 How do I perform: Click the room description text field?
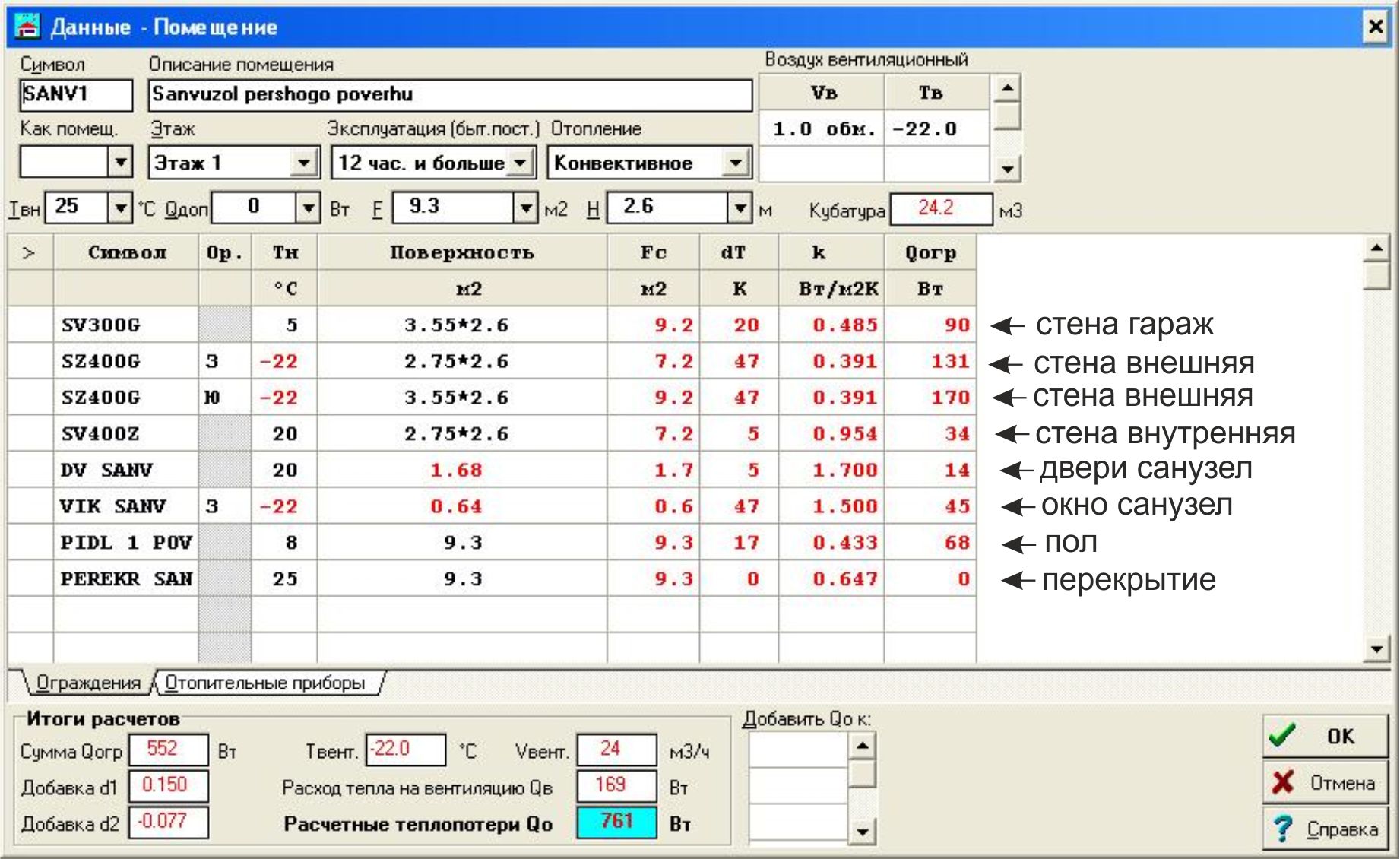pyautogui.click(x=448, y=94)
